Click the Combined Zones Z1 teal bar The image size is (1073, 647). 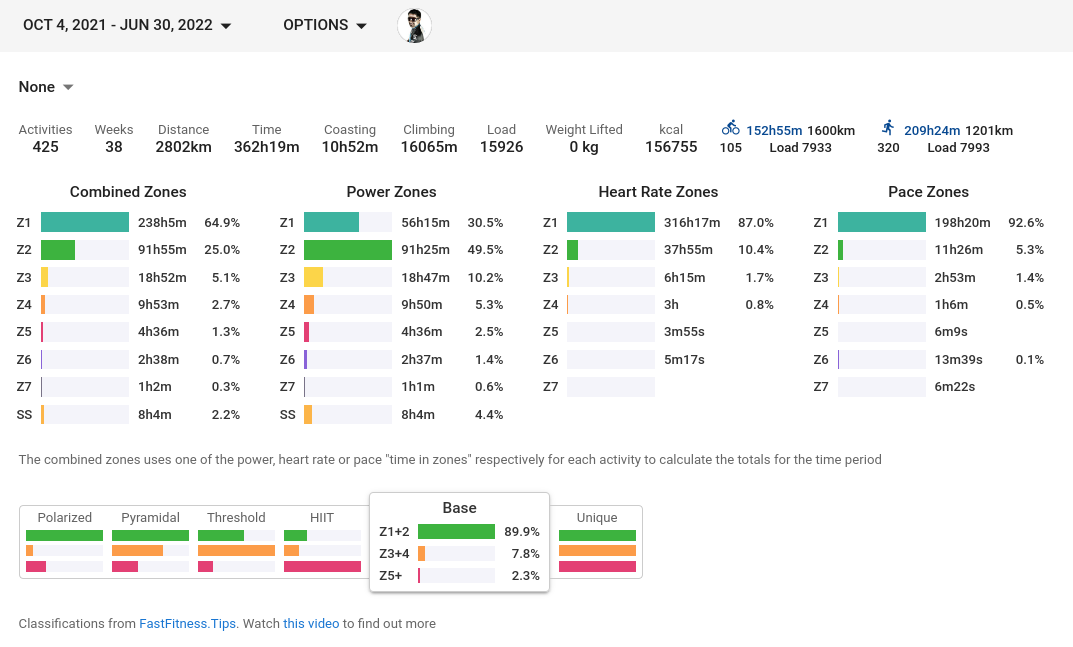click(85, 223)
